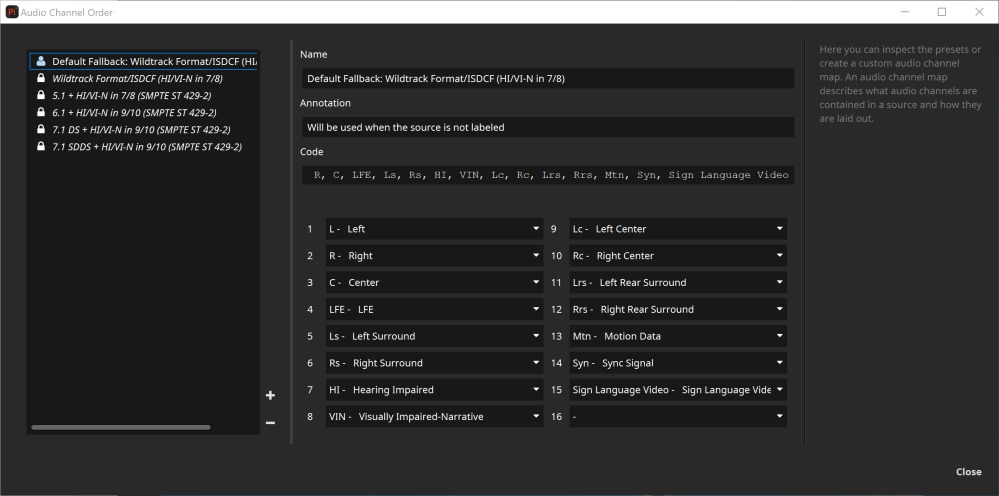Open channel 4 LFE dropdown
Viewport: 999px width, 496px height.
(433, 309)
